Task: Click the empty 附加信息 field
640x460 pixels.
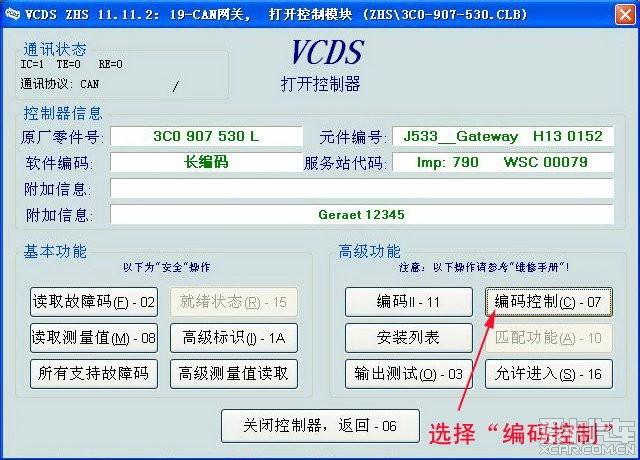Action: (362, 189)
